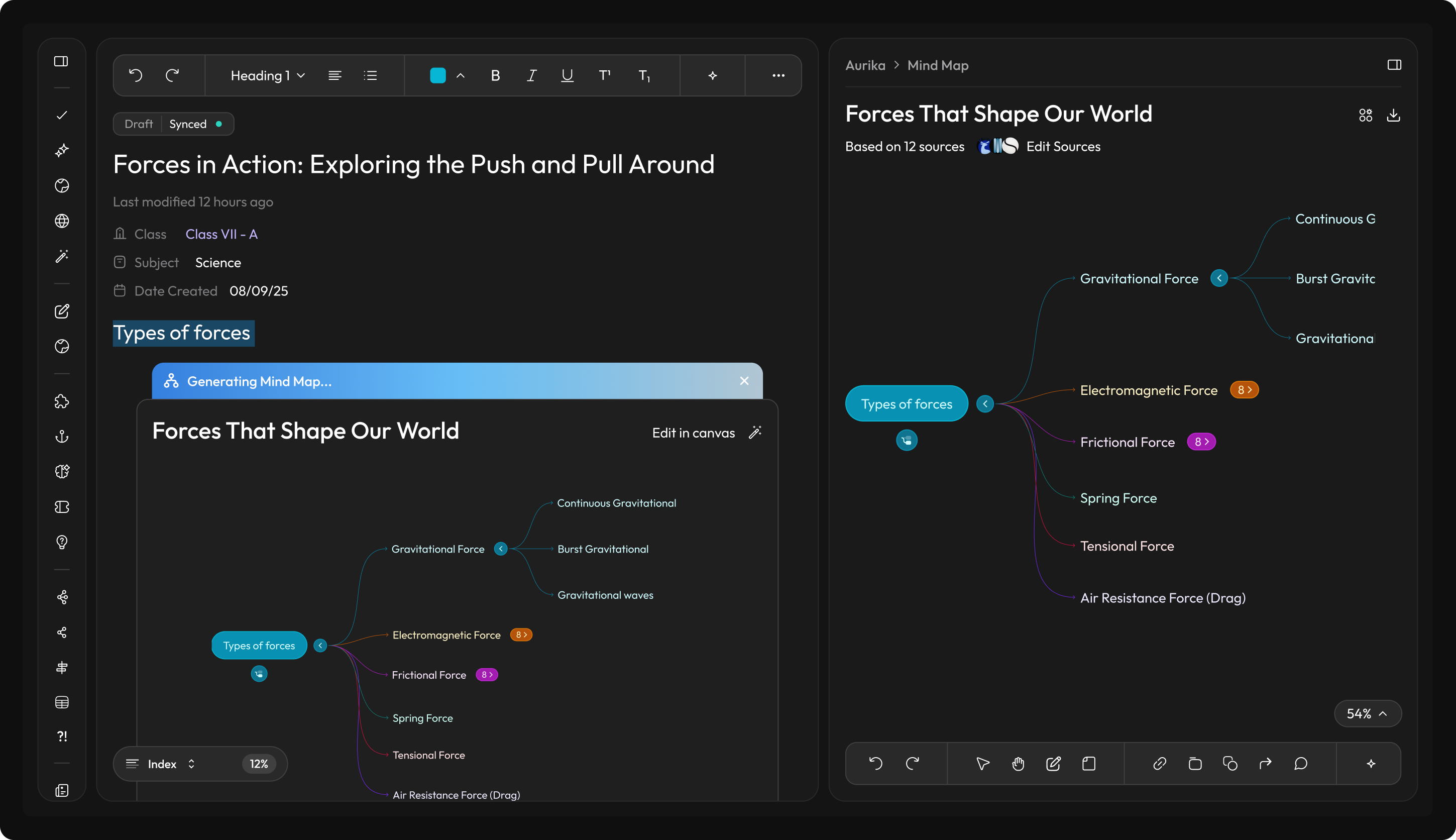Click the undo icon in document toolbar
Viewport: 1456px width, 840px height.
point(136,75)
